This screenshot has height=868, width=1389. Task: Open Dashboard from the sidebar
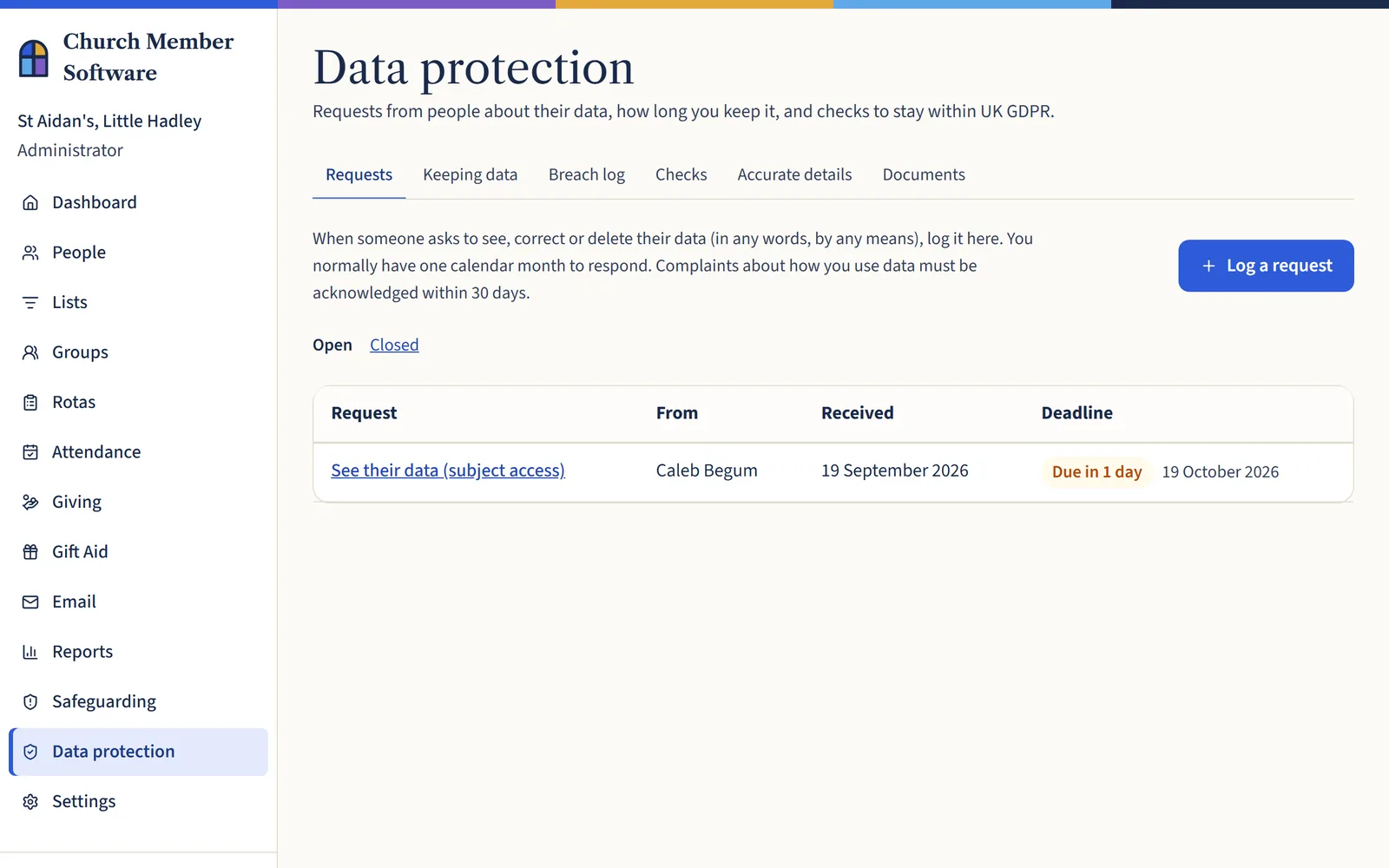(x=138, y=202)
